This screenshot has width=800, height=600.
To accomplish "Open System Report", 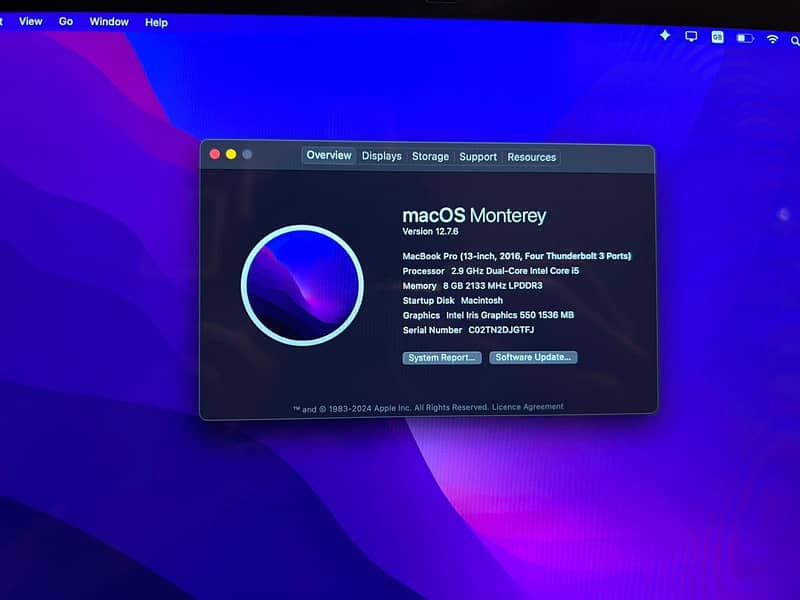I will [x=442, y=358].
